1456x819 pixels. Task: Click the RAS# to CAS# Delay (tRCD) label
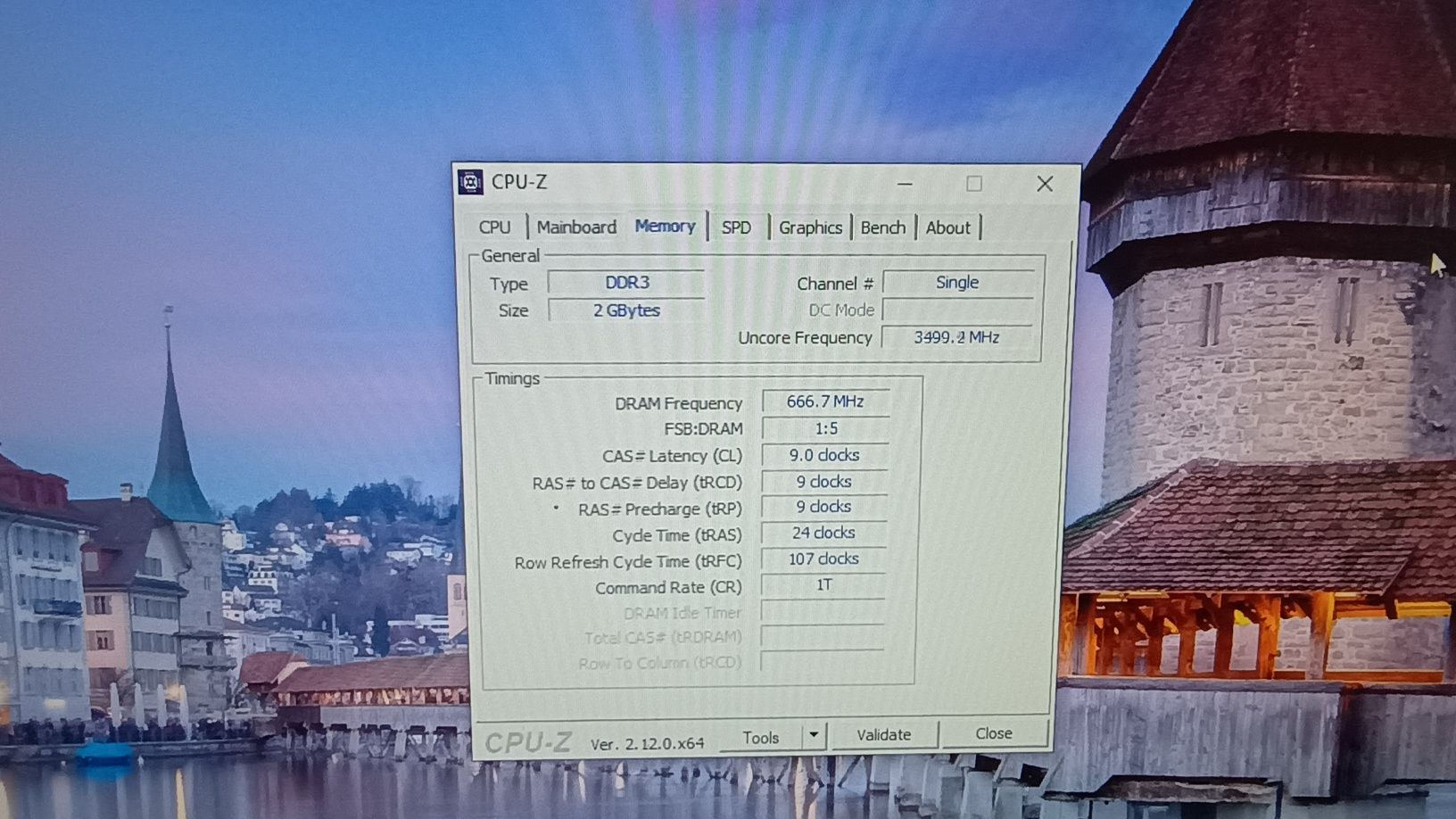point(637,484)
